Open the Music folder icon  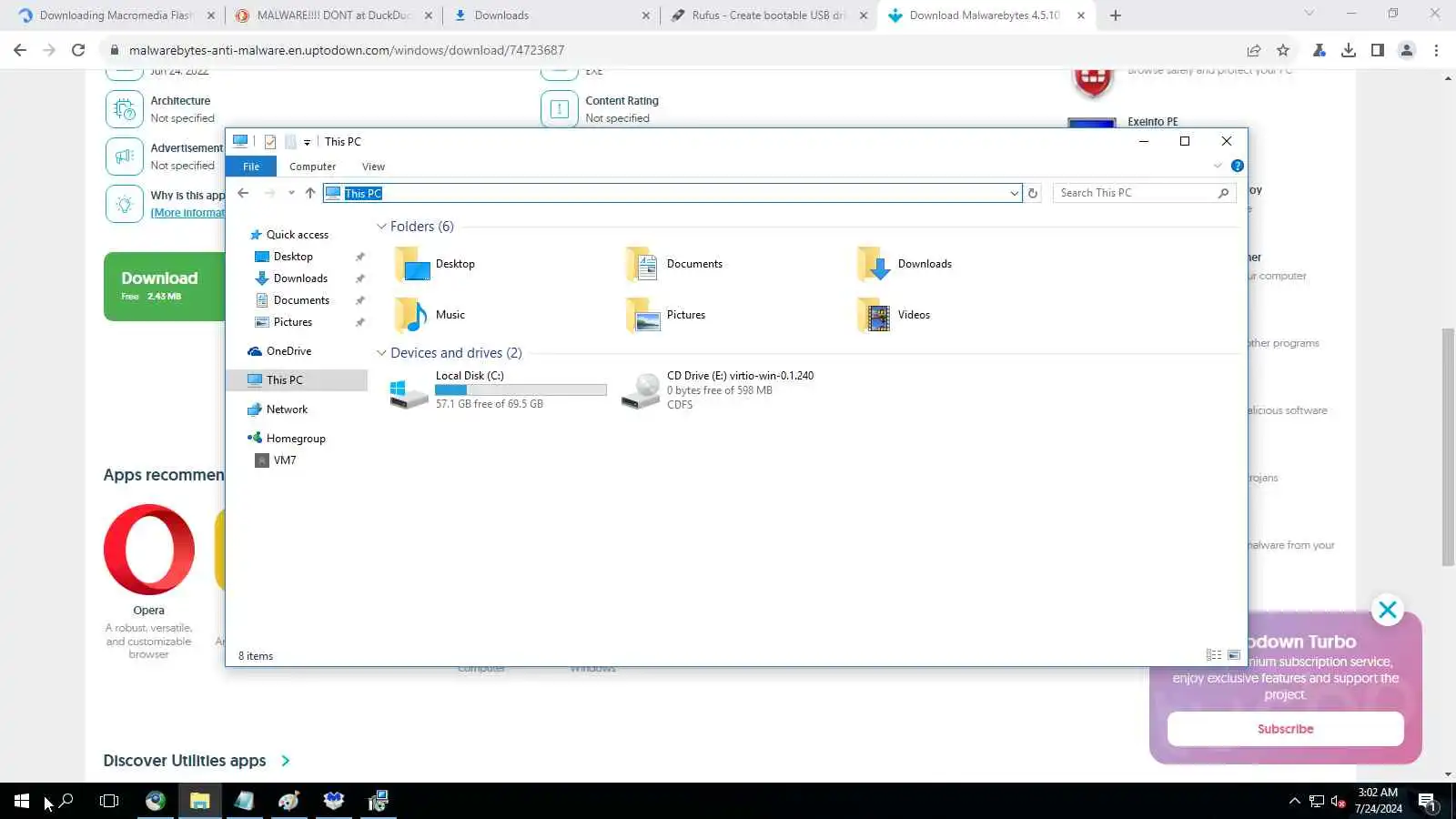pyautogui.click(x=412, y=315)
